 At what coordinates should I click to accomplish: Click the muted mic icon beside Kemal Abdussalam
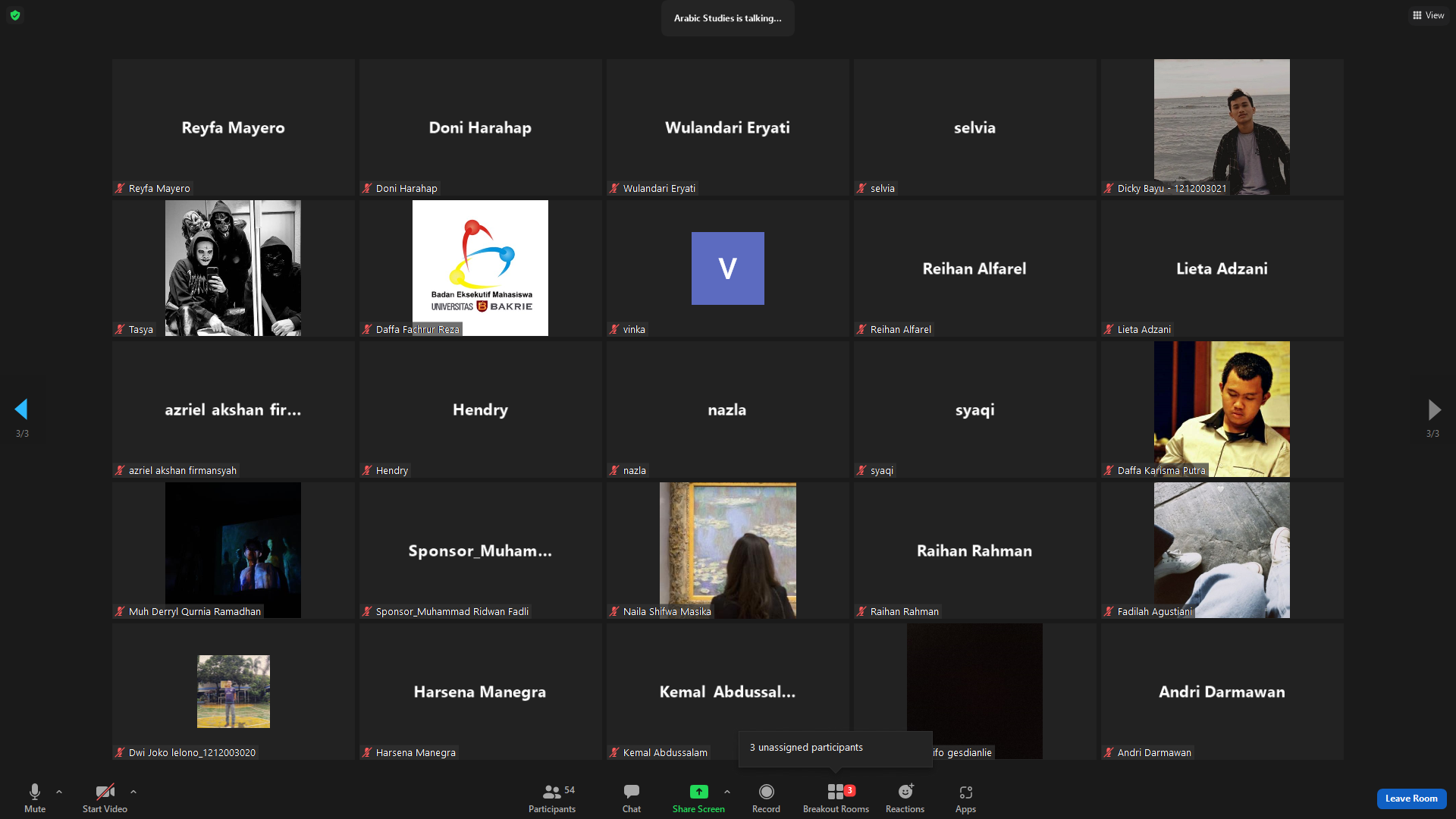pyautogui.click(x=614, y=752)
